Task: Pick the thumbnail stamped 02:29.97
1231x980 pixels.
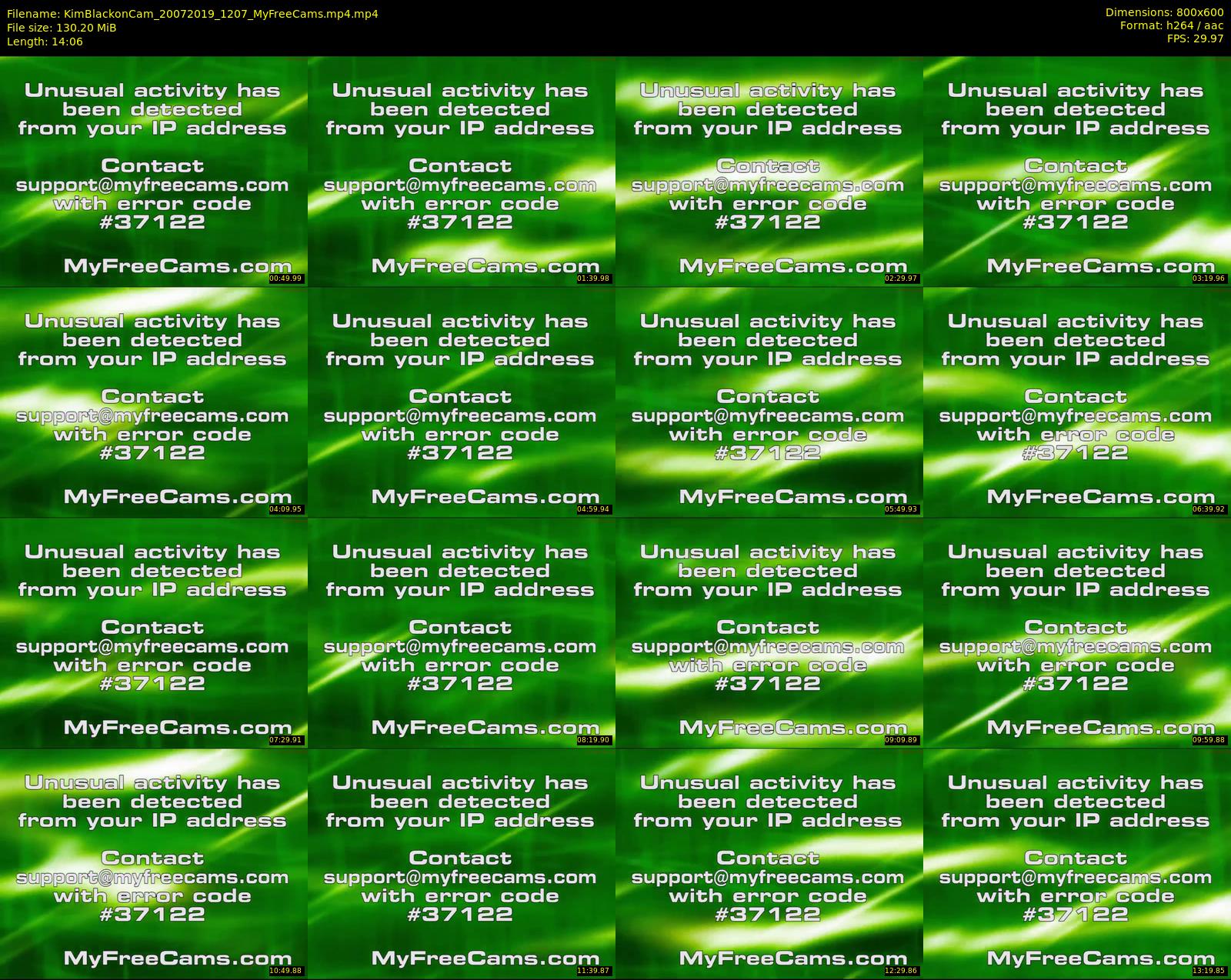Action: coord(769,171)
